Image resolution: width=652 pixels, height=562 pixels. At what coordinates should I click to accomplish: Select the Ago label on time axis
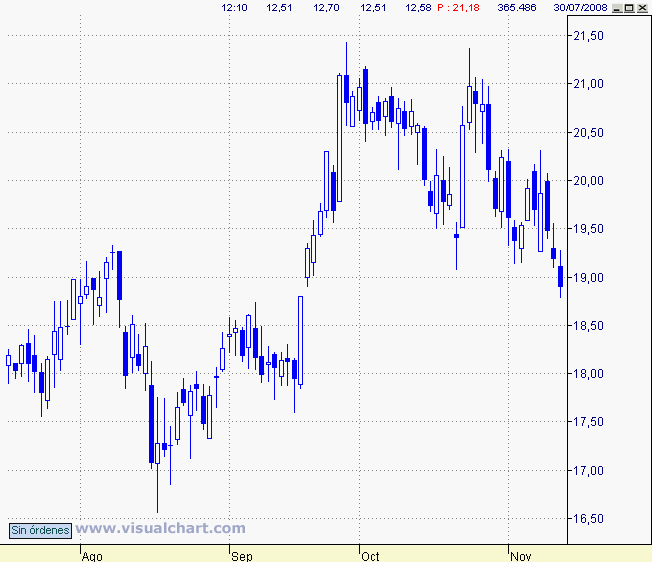click(x=92, y=556)
